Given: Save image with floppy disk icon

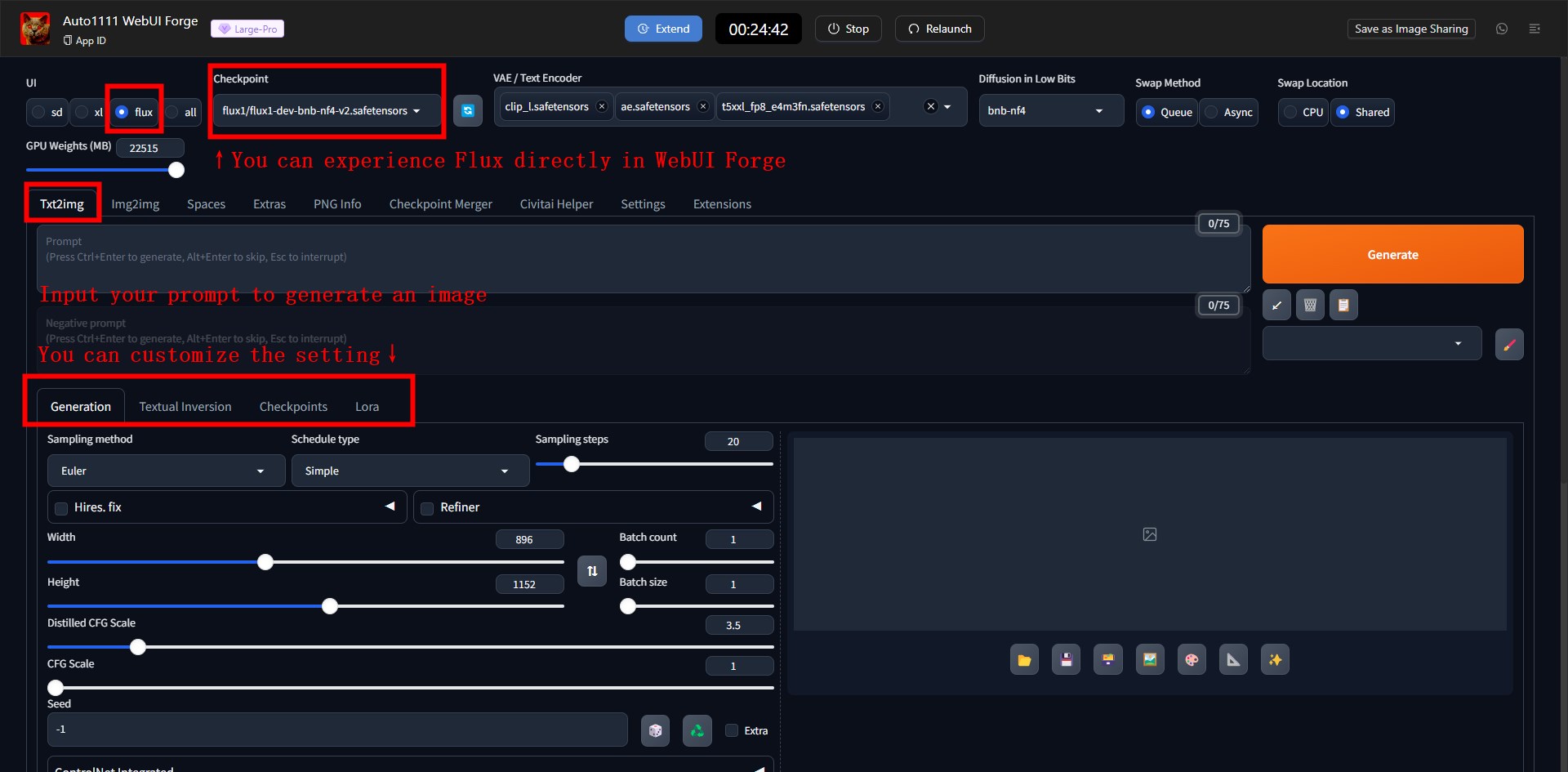Looking at the screenshot, I should pyautogui.click(x=1067, y=660).
